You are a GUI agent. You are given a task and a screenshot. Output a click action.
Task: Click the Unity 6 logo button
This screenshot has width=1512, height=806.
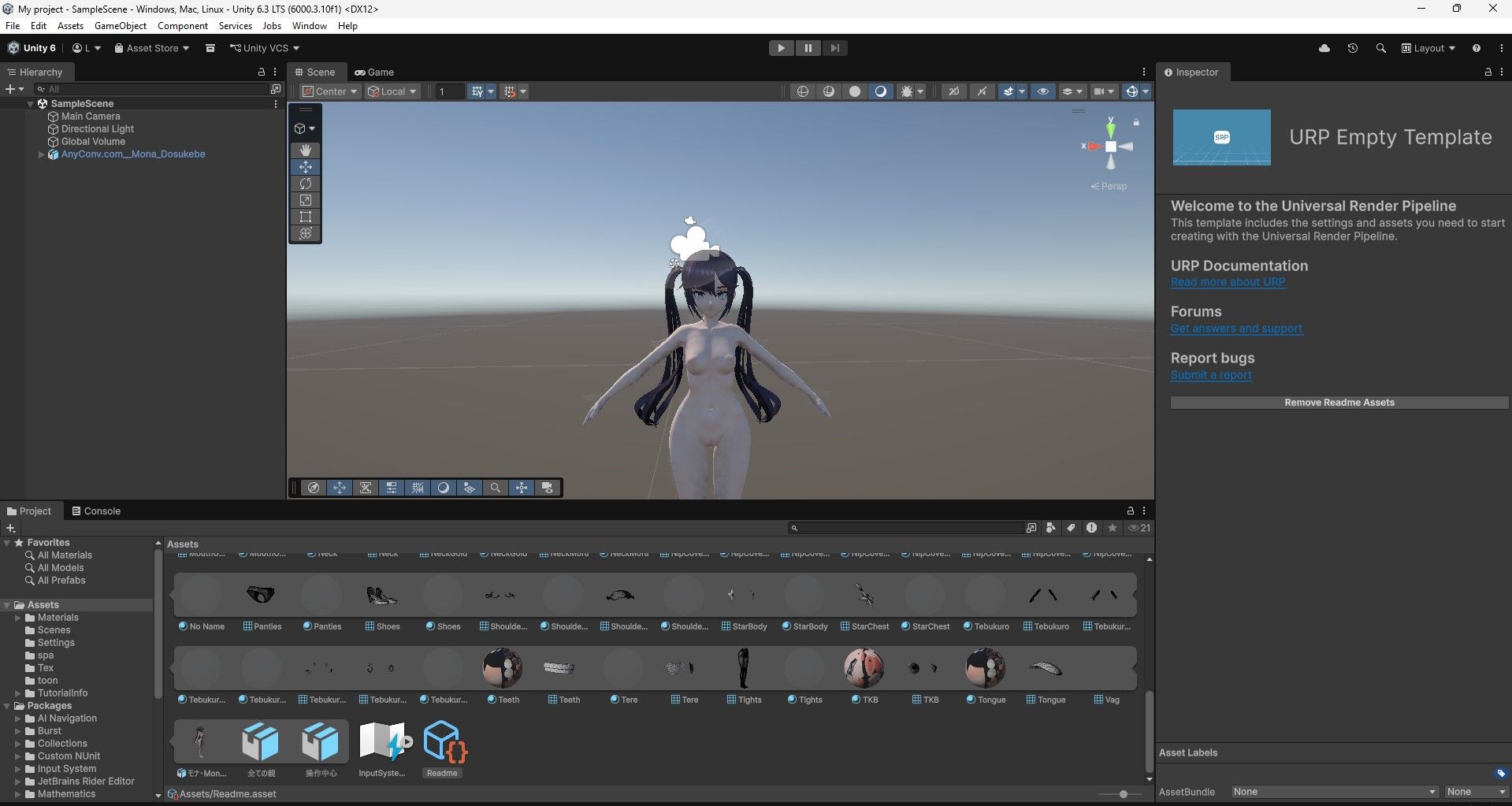click(32, 48)
